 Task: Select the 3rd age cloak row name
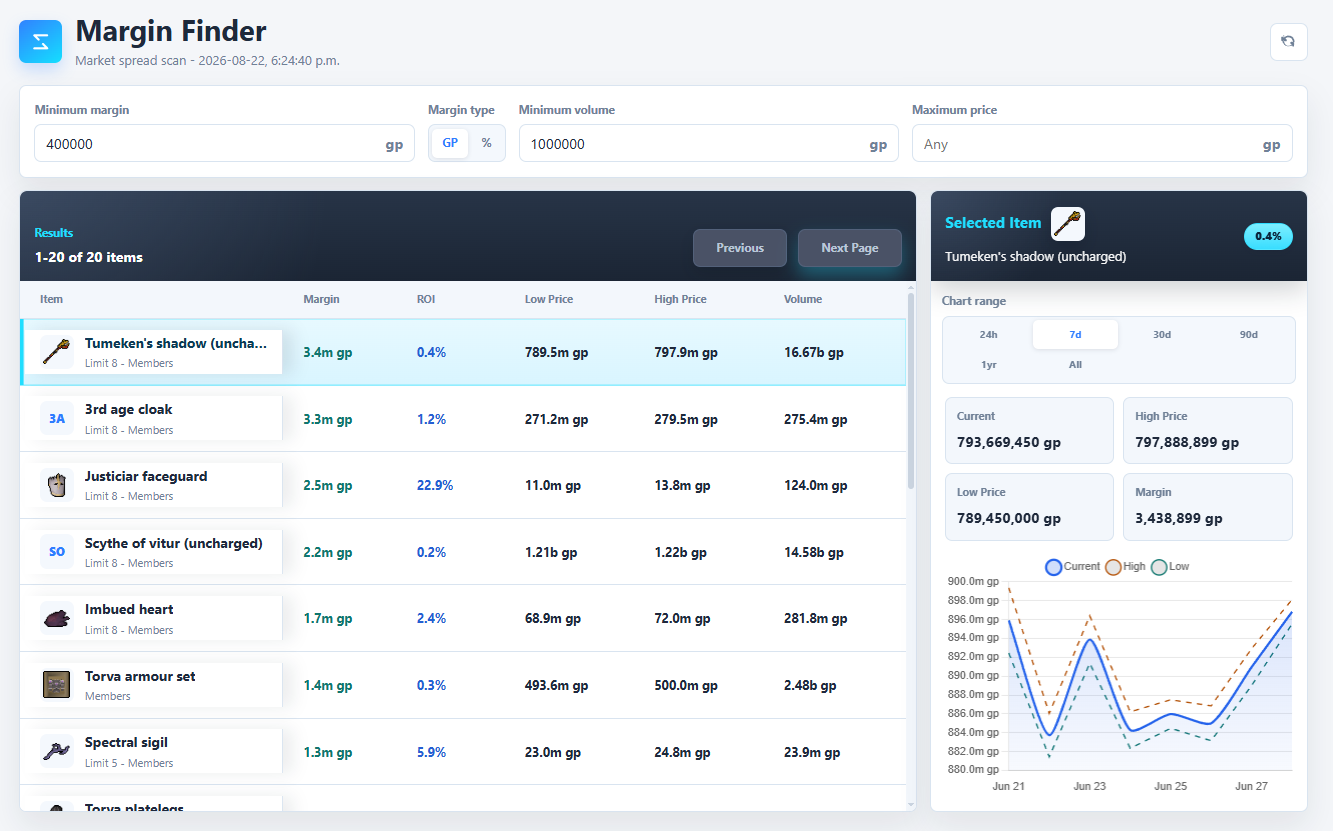128,409
